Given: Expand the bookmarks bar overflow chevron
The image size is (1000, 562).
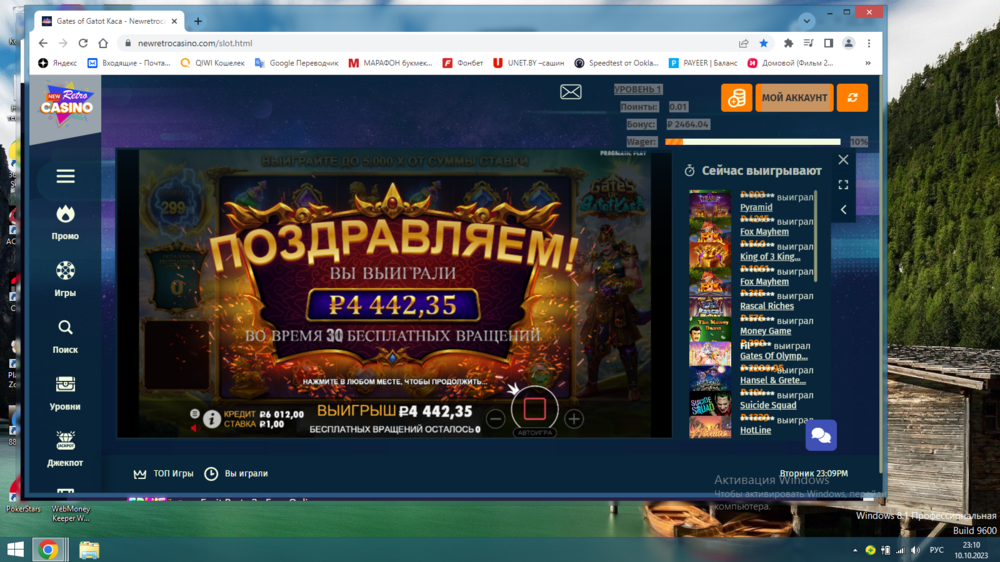Looking at the screenshot, I should (868, 63).
